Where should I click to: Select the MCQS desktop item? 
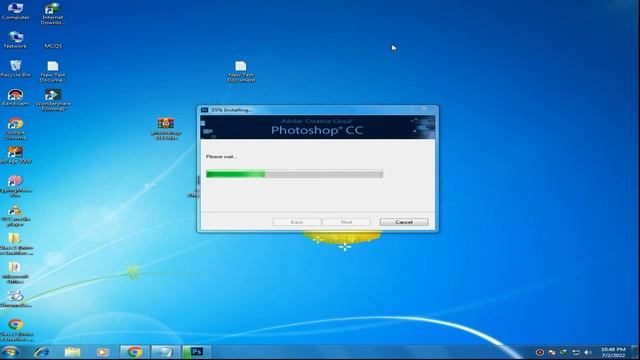point(53,46)
